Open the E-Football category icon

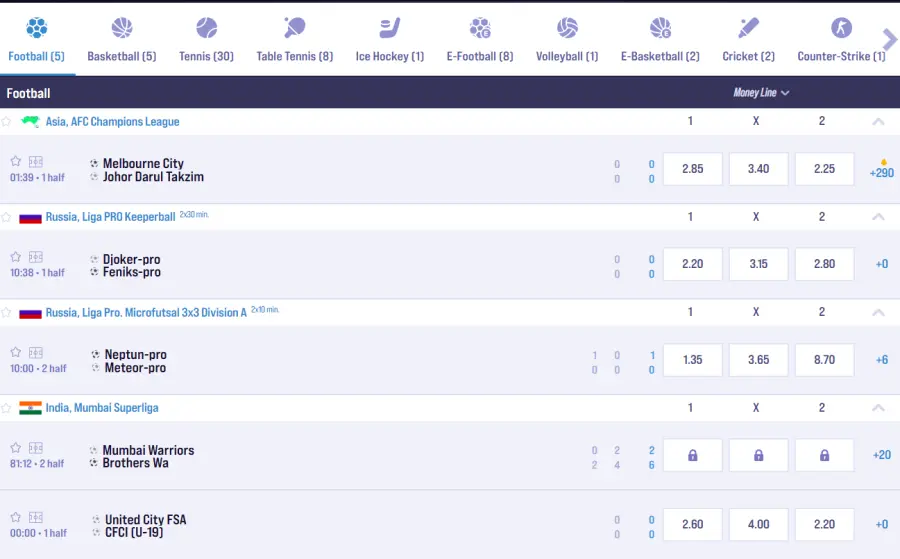coord(480,28)
